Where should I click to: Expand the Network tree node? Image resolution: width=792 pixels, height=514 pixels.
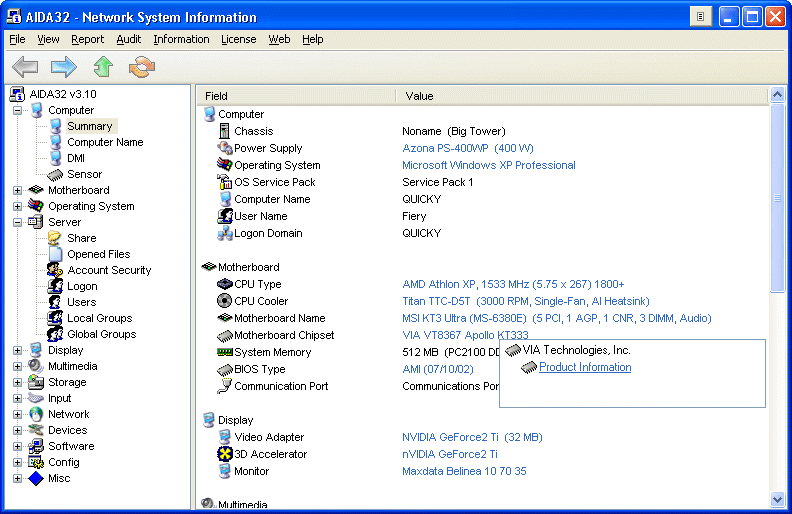[x=17, y=415]
